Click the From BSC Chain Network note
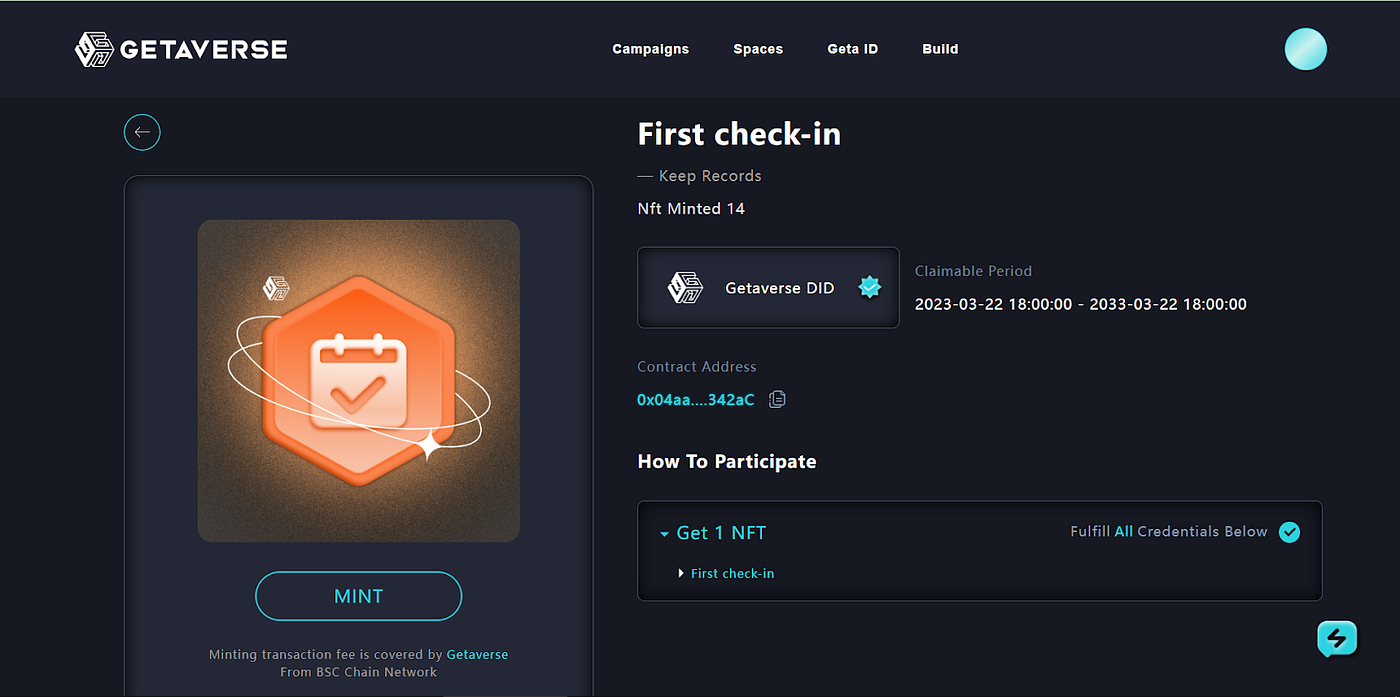The width and height of the screenshot is (1400, 697). pyautogui.click(x=359, y=672)
